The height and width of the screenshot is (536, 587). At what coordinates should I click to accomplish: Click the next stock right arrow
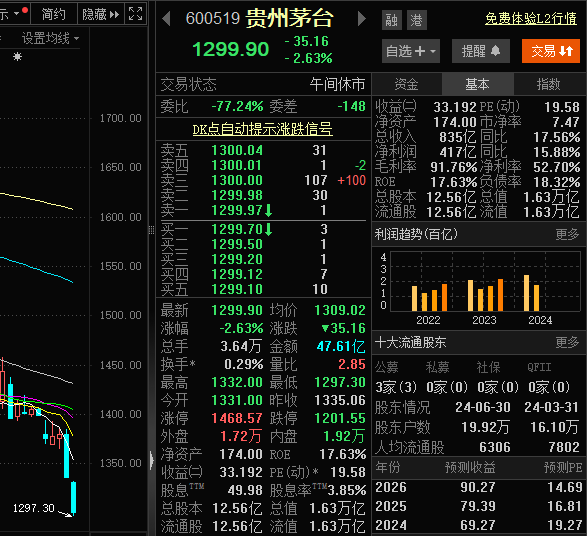point(361,18)
